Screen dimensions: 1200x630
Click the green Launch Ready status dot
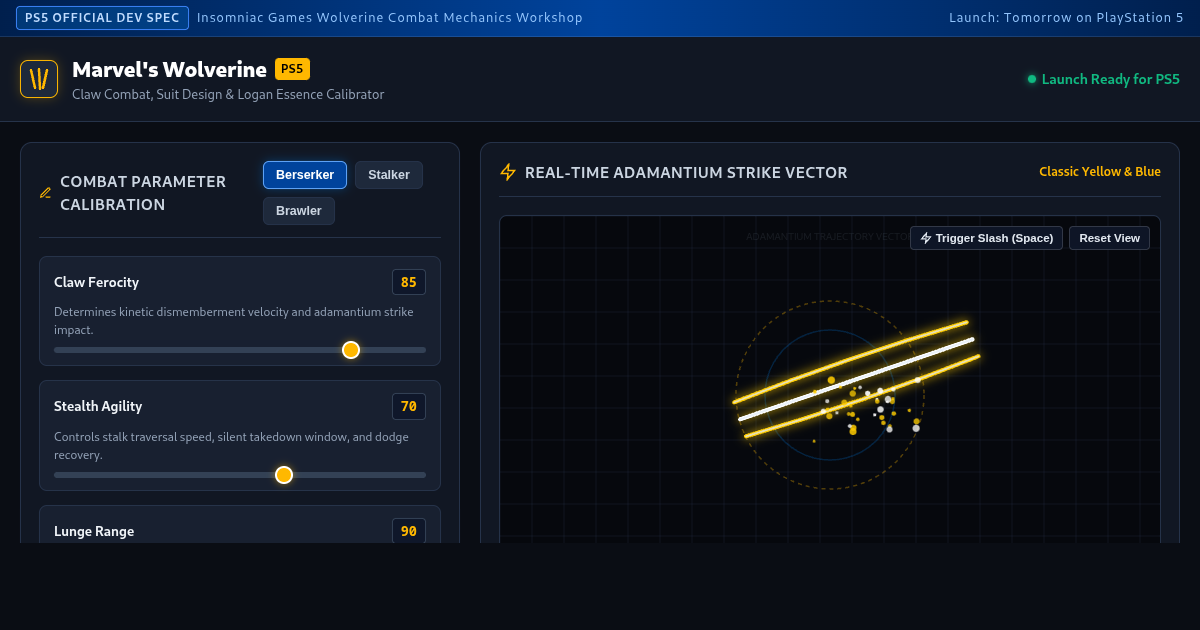click(1032, 79)
